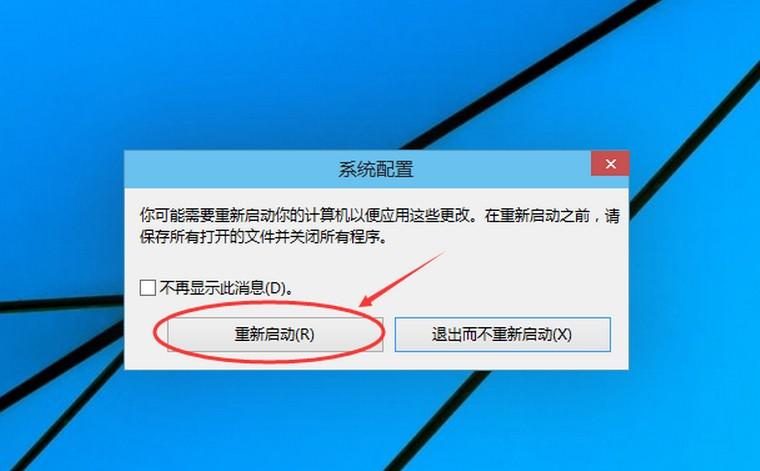Click the empty title bar area left of 系统配置
Viewport: 760px width, 471px height.
coord(231,170)
